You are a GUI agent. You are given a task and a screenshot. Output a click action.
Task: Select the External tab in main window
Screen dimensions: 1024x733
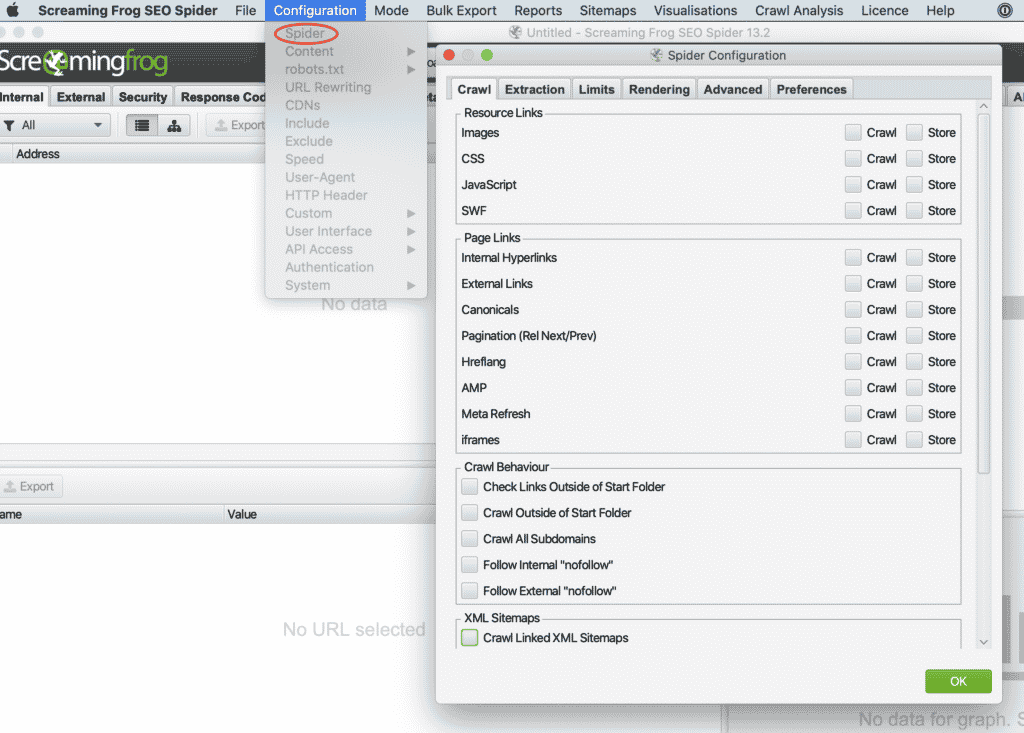(x=81, y=97)
